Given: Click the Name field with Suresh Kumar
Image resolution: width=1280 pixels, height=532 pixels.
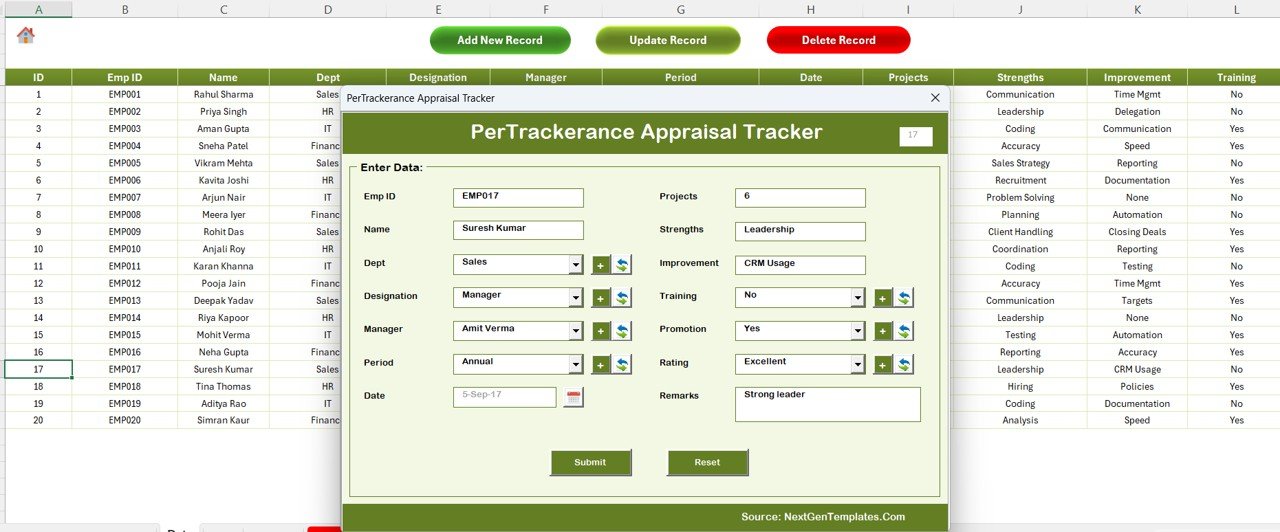Looking at the screenshot, I should [x=518, y=230].
